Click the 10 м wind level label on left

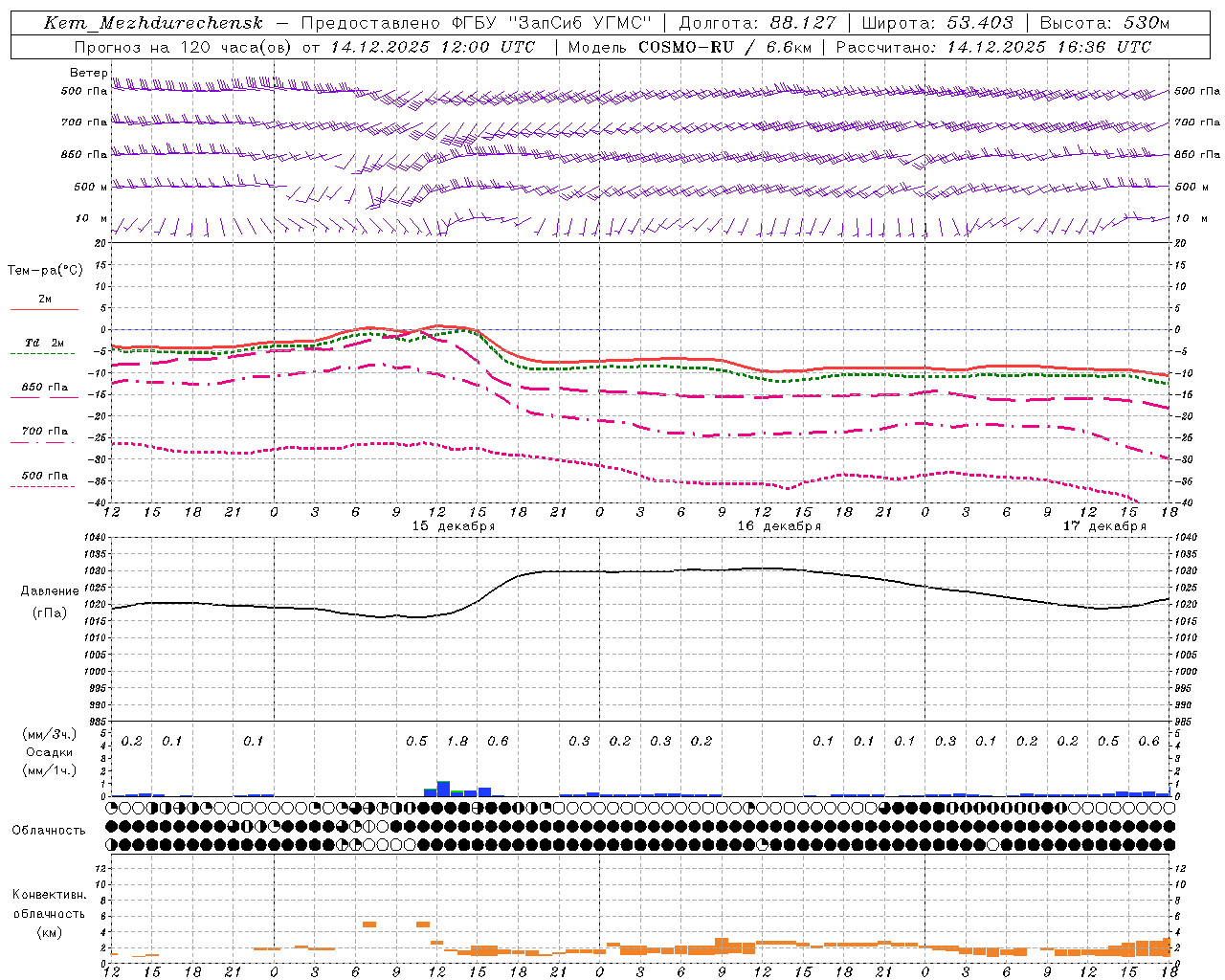[91, 219]
